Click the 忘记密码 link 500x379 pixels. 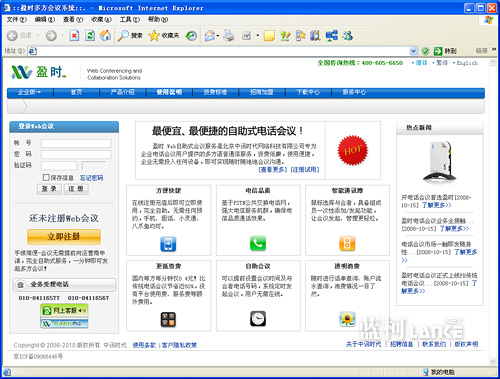91,178
